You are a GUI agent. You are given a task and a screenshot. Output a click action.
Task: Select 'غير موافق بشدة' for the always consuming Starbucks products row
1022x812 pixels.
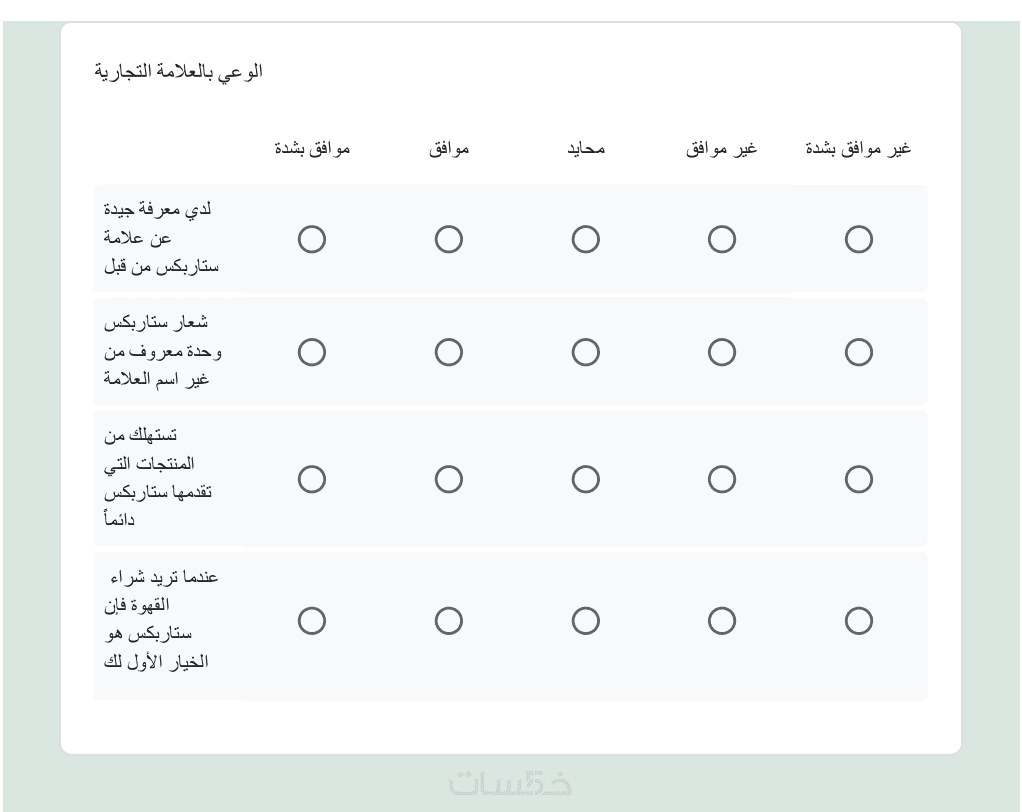point(858,479)
